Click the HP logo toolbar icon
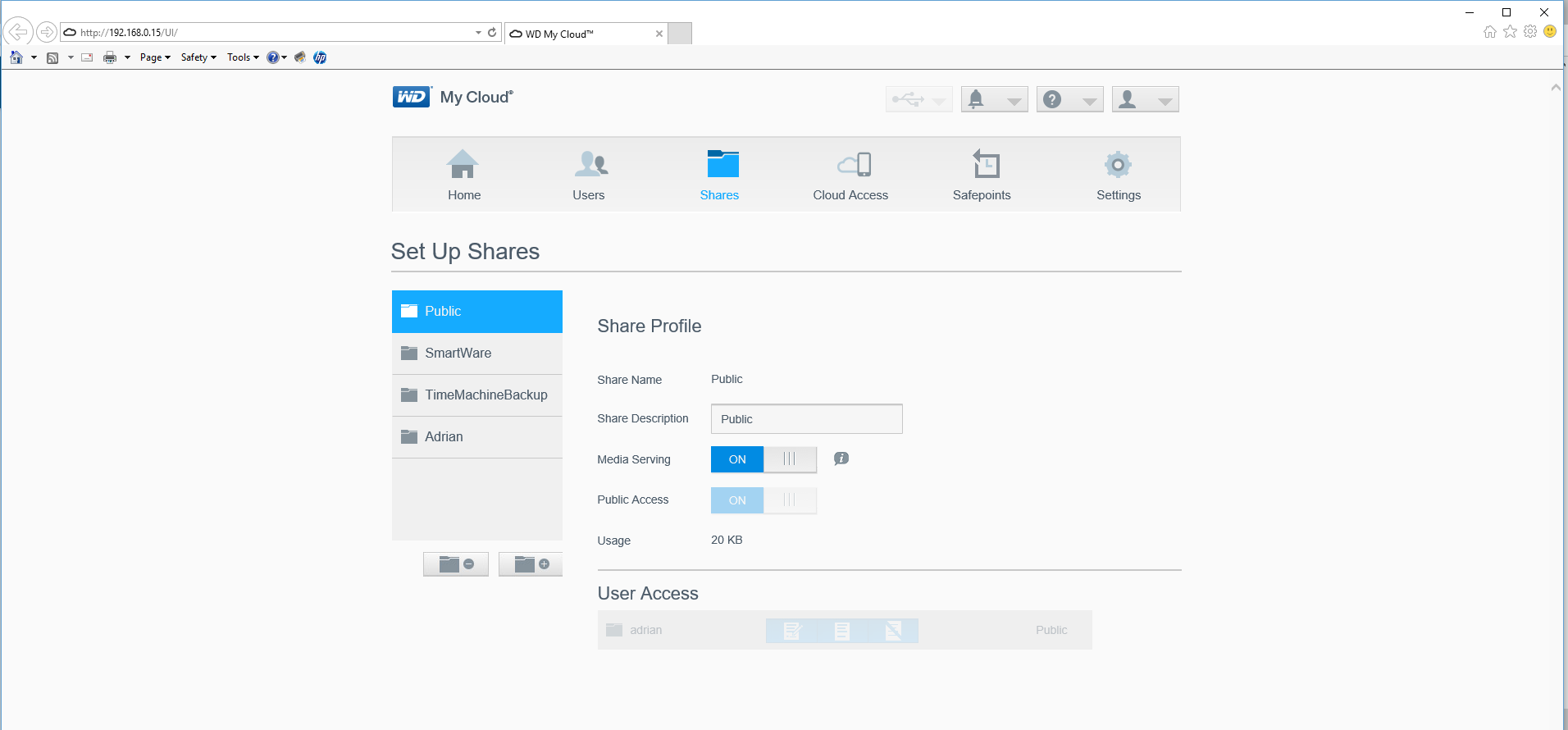Image resolution: width=1568 pixels, height=730 pixels. (320, 57)
